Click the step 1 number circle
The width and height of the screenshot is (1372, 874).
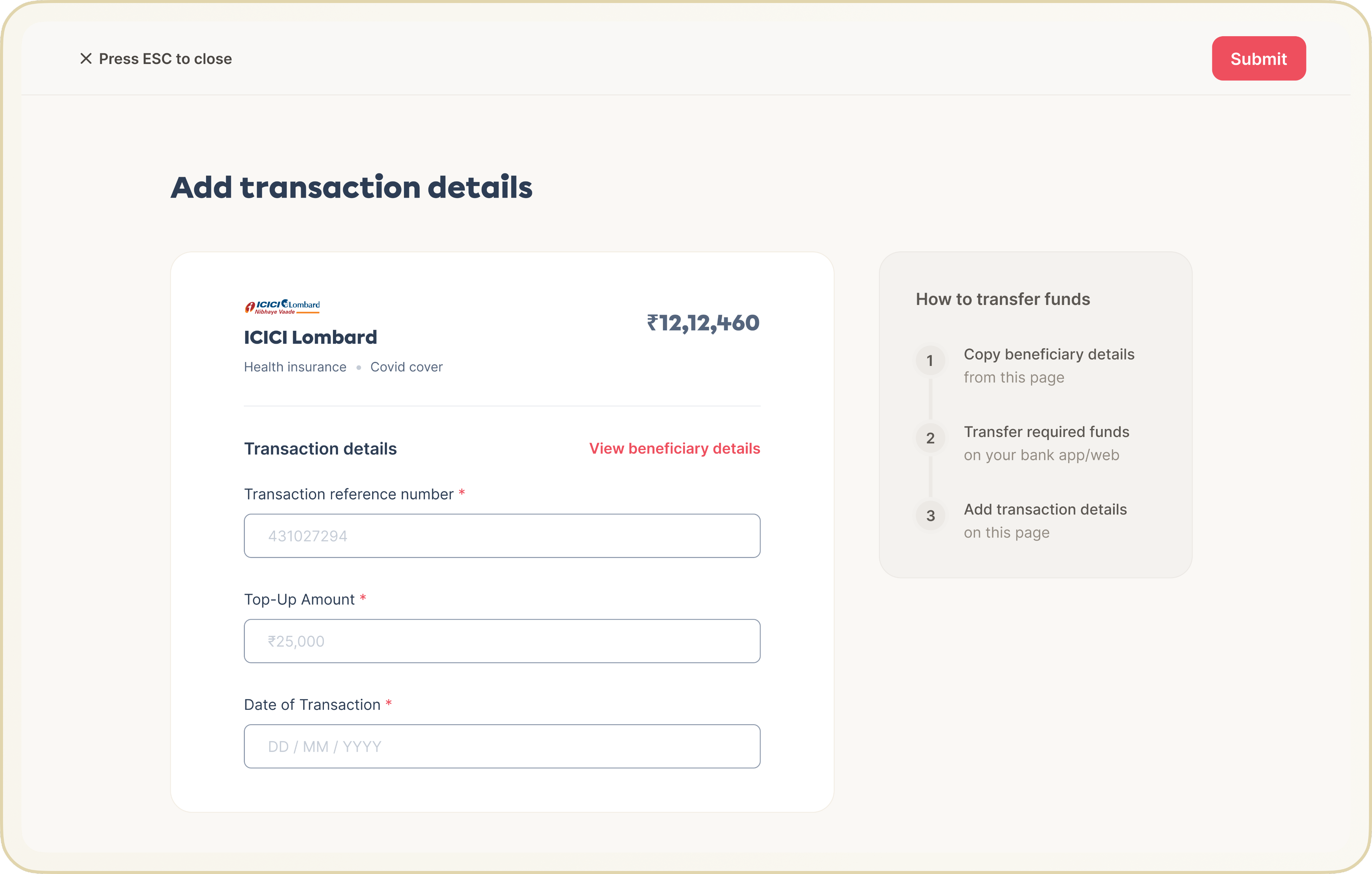pyautogui.click(x=930, y=361)
